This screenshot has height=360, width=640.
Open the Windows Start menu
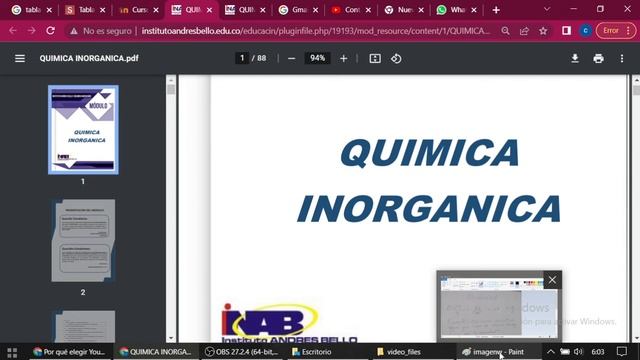tap(12, 352)
